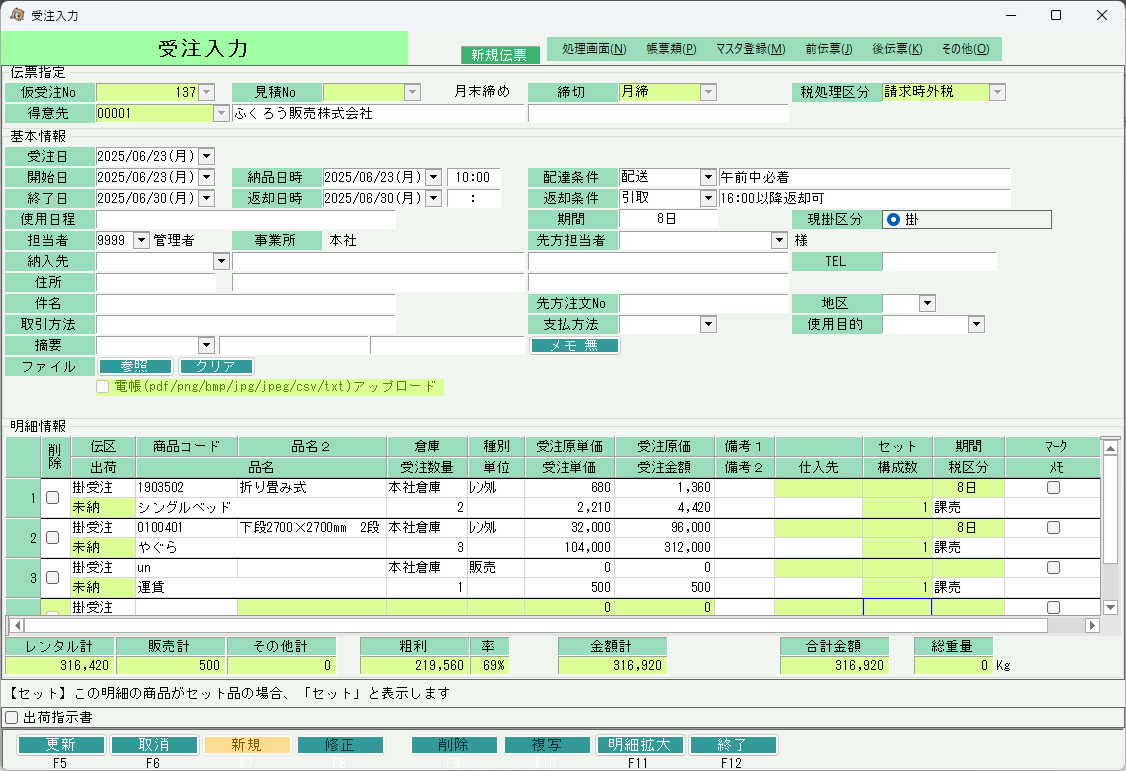Viewport: 1126px width, 771px height.
Task: Click the 明細拡大 F11 button
Action: [x=639, y=745]
